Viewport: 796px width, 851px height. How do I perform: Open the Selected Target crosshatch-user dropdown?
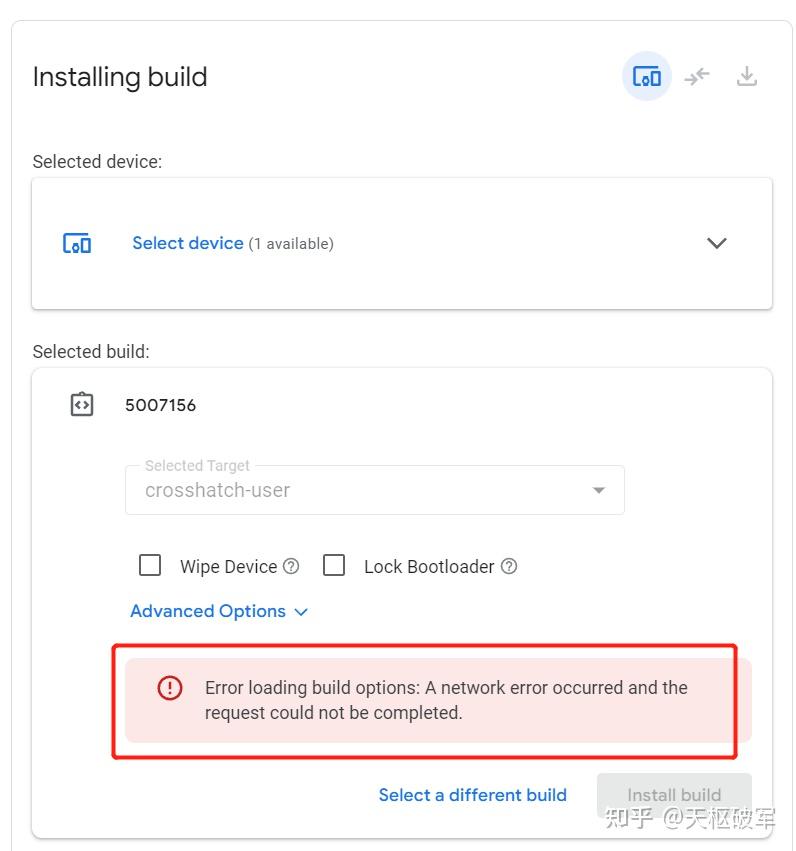[374, 490]
